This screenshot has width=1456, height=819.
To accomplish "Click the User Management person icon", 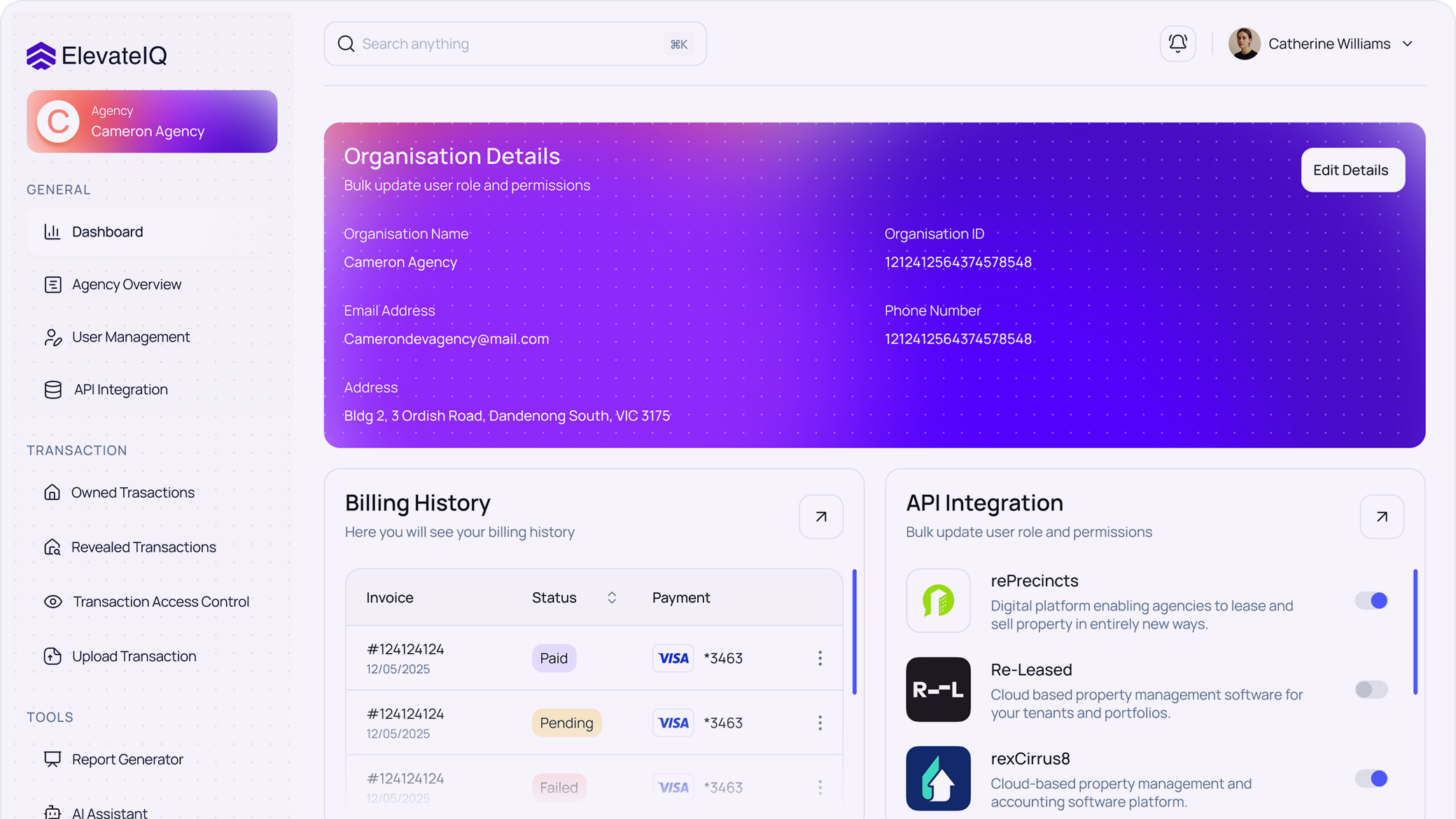I will [52, 337].
